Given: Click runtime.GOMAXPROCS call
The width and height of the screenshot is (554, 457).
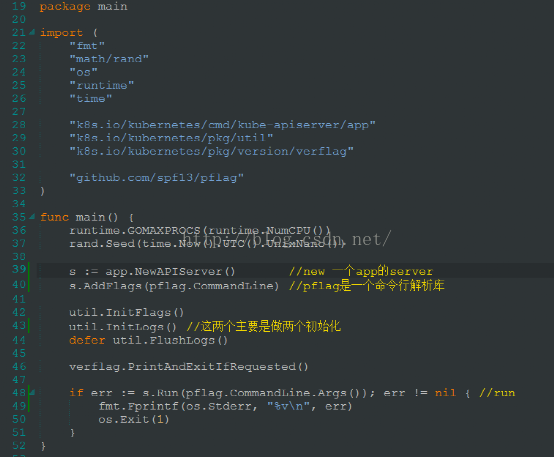Looking at the screenshot, I should (200, 230).
